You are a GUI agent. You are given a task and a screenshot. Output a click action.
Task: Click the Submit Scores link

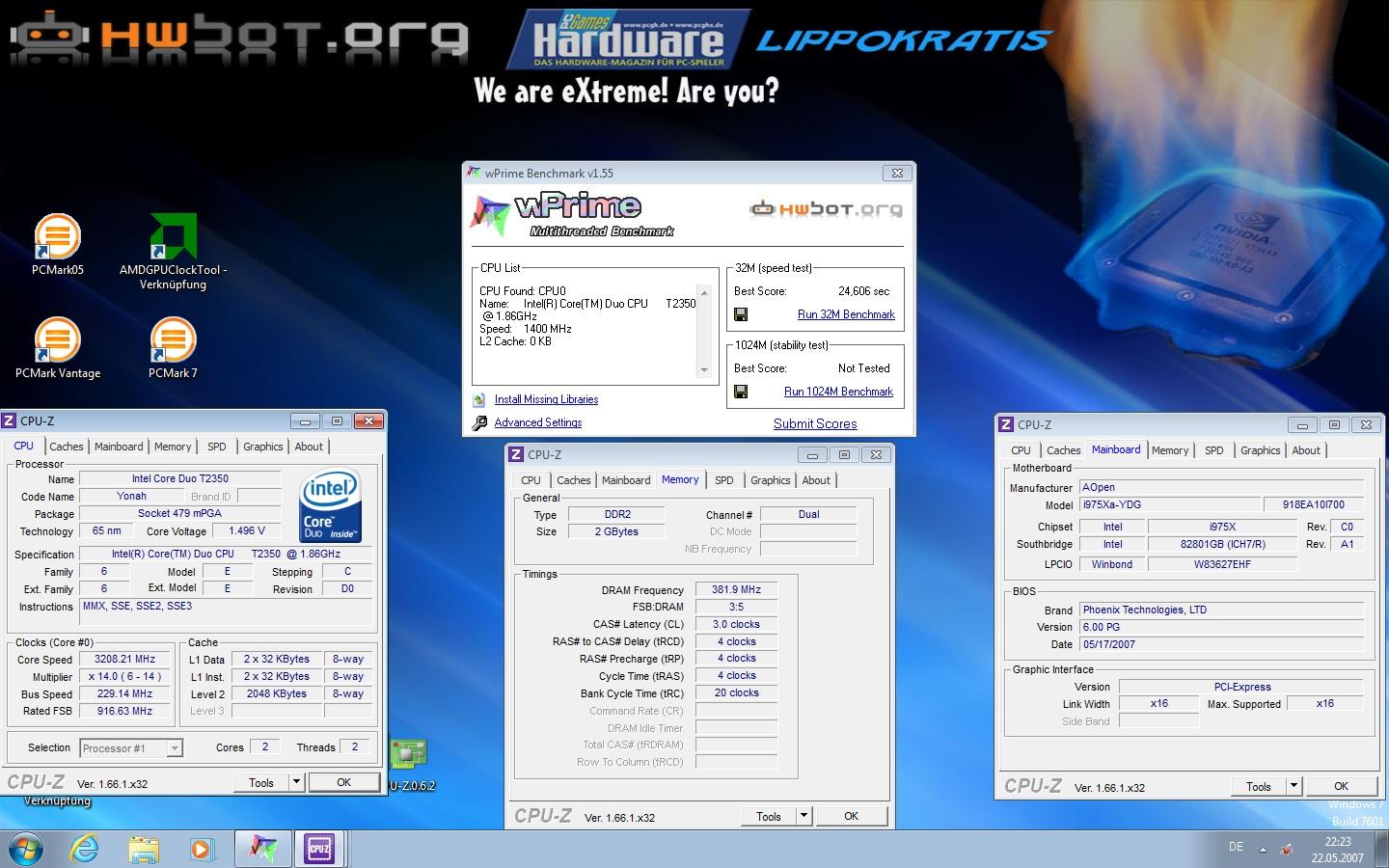click(815, 423)
